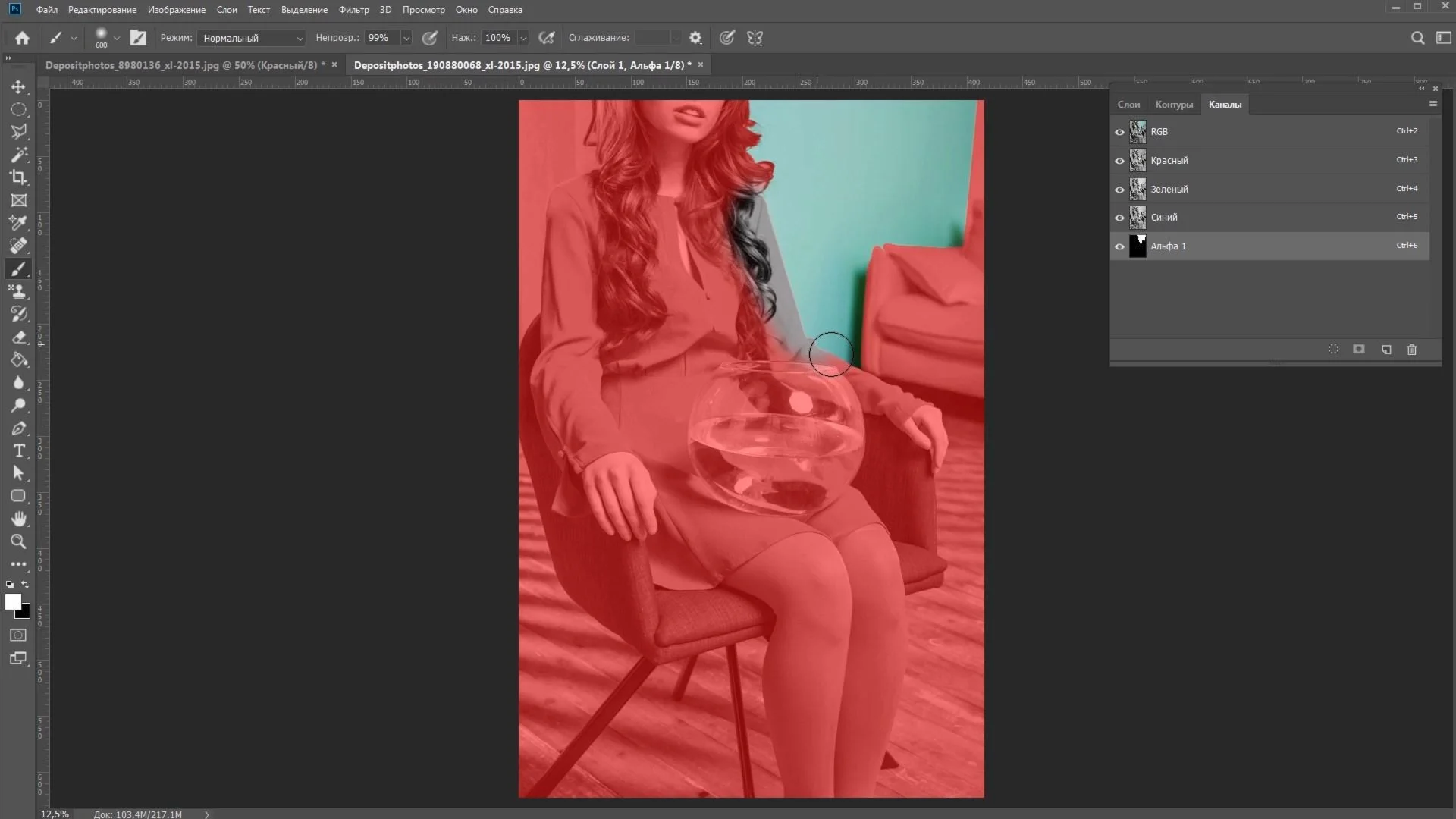Viewport: 1456px width, 819px height.
Task: Delete current channel with trash icon
Action: click(1411, 350)
